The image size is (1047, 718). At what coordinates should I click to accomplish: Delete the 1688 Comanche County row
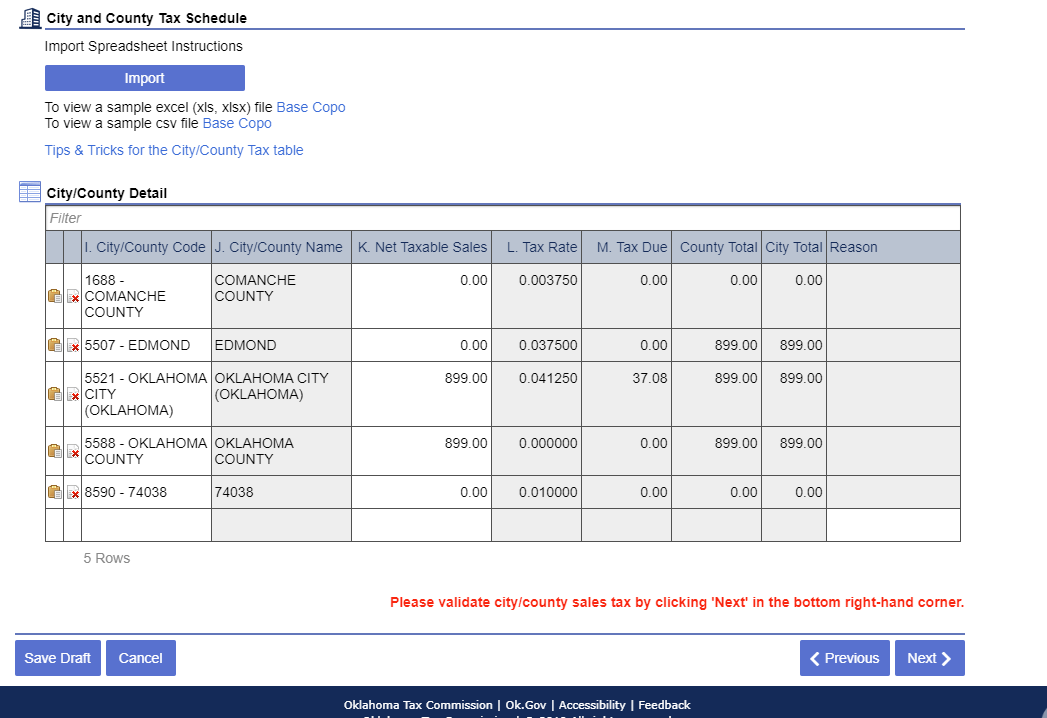pos(73,297)
